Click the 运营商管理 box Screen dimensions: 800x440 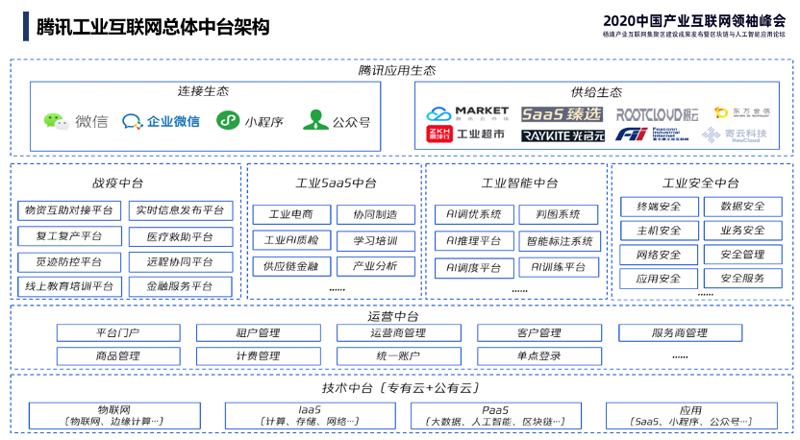click(x=398, y=333)
